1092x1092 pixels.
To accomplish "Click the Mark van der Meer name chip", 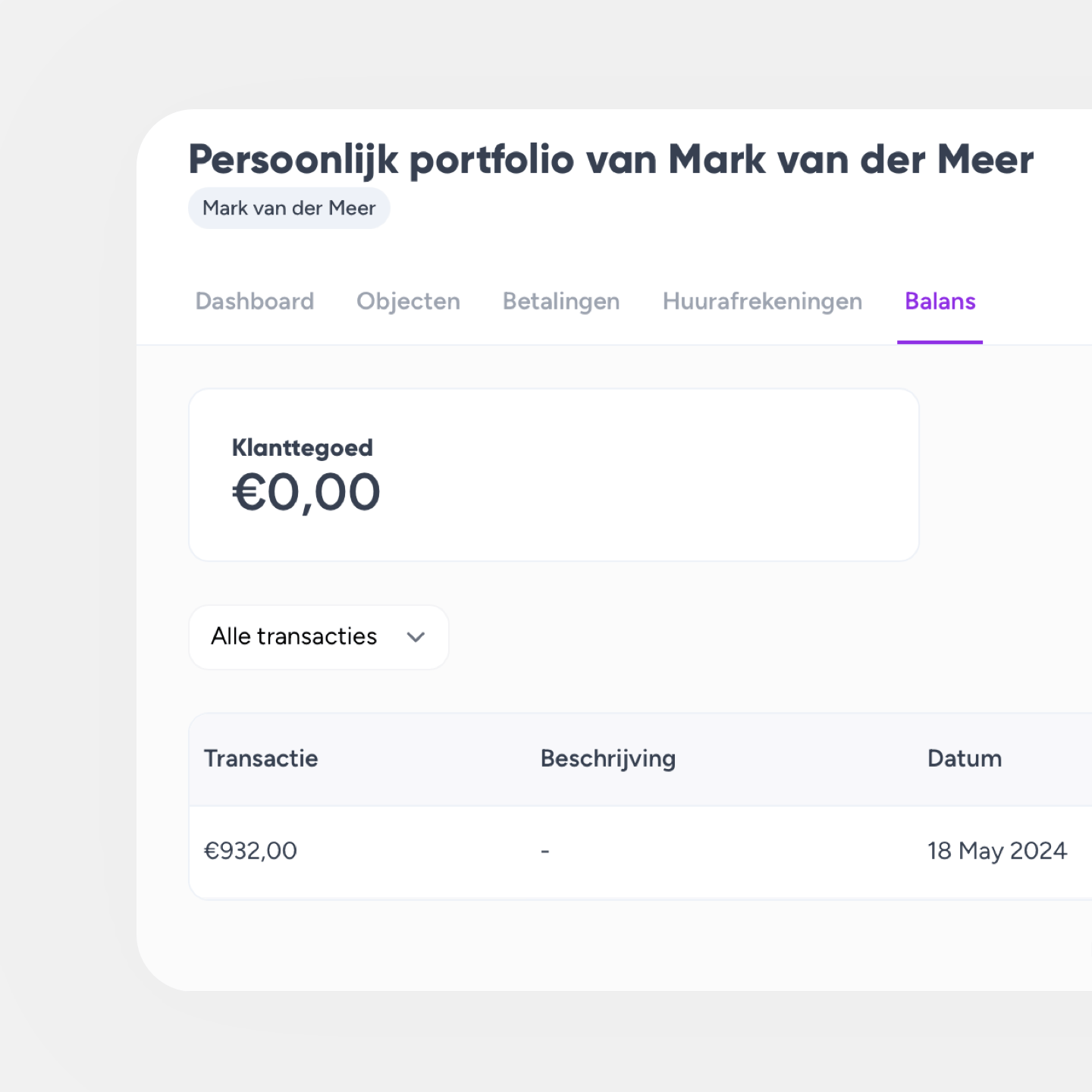I will click(289, 208).
